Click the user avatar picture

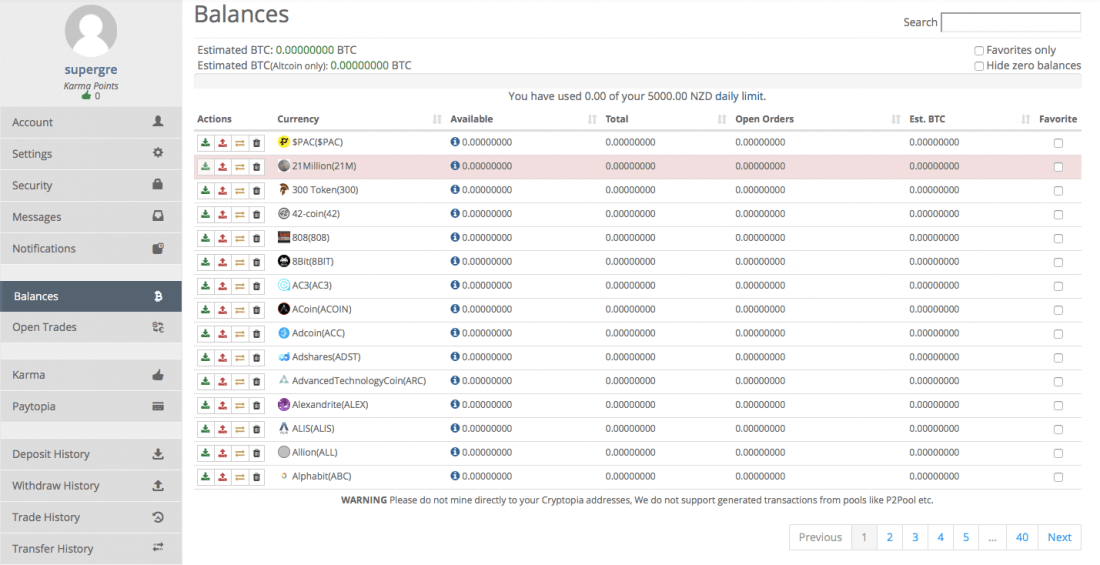click(90, 30)
